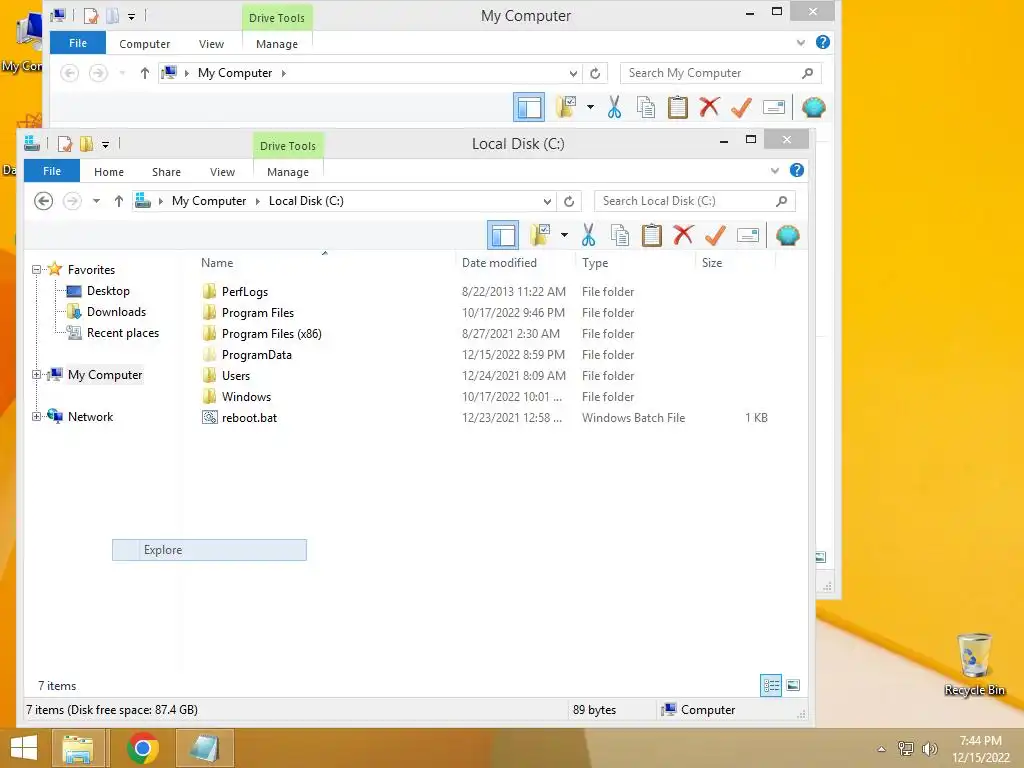Click the Paste clipboard icon in My Computer toolbar
The width and height of the screenshot is (1024, 768).
[677, 107]
